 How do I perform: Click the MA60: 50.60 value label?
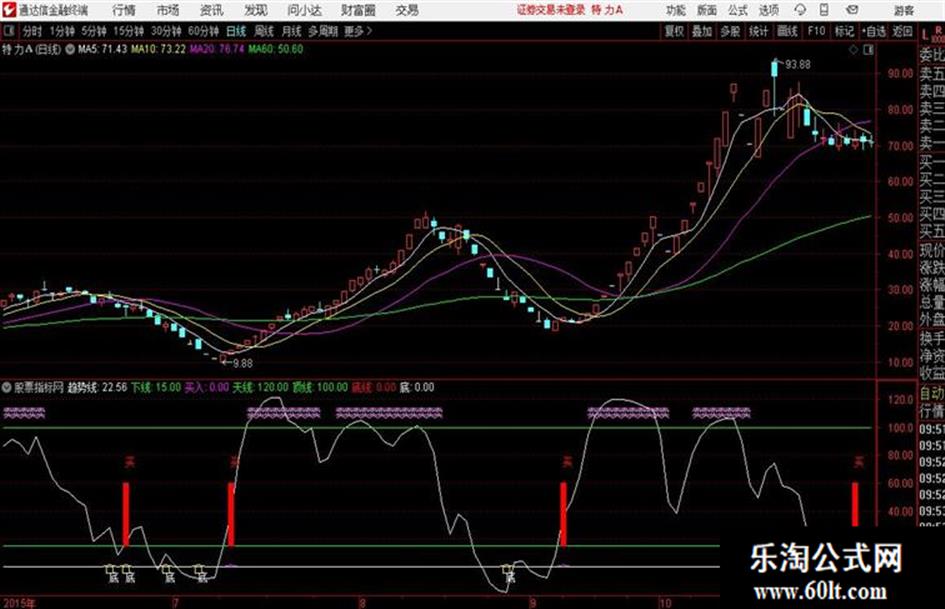275,49
